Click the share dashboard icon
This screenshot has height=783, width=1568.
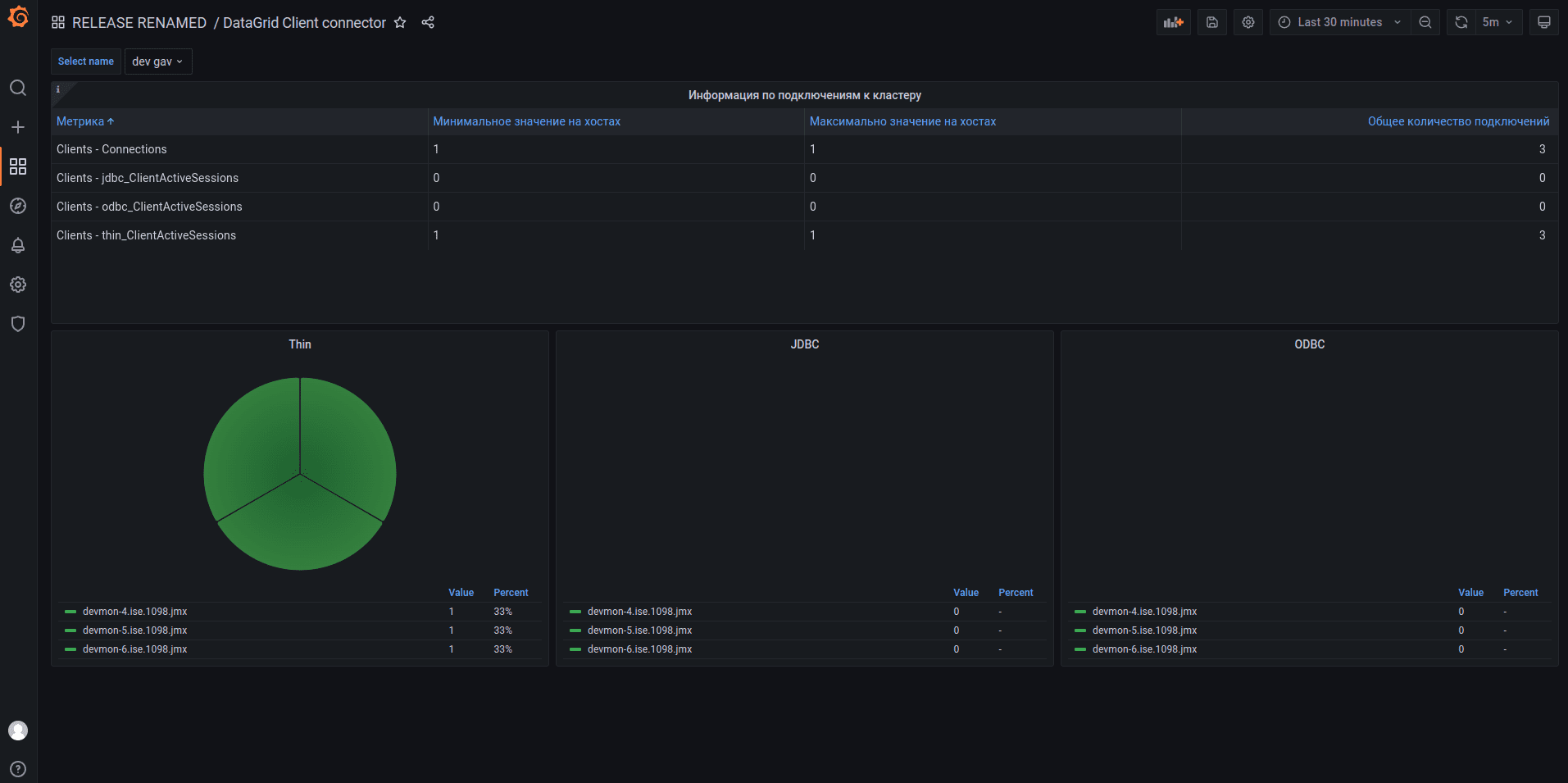[x=428, y=23]
